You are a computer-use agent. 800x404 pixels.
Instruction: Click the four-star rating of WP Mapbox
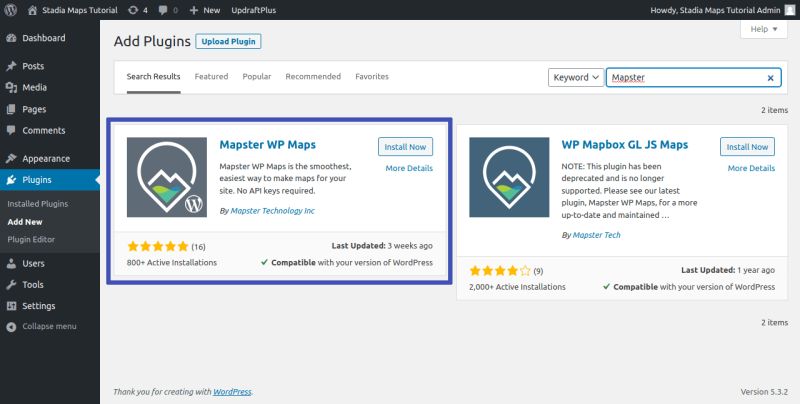(x=500, y=271)
